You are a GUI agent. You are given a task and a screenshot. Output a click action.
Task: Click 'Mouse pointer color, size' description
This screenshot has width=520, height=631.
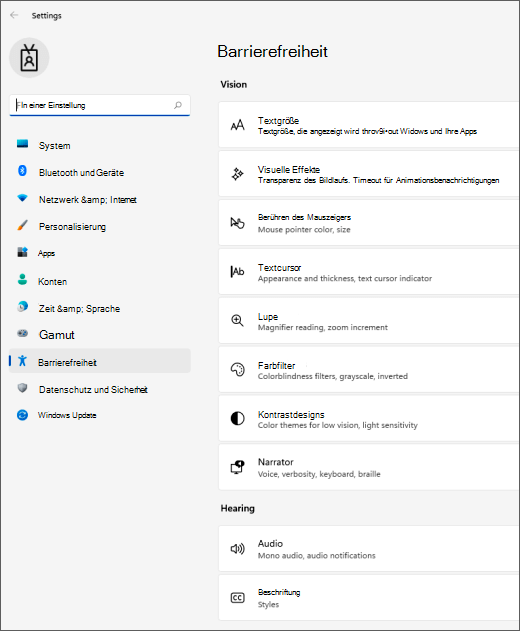pos(304,230)
